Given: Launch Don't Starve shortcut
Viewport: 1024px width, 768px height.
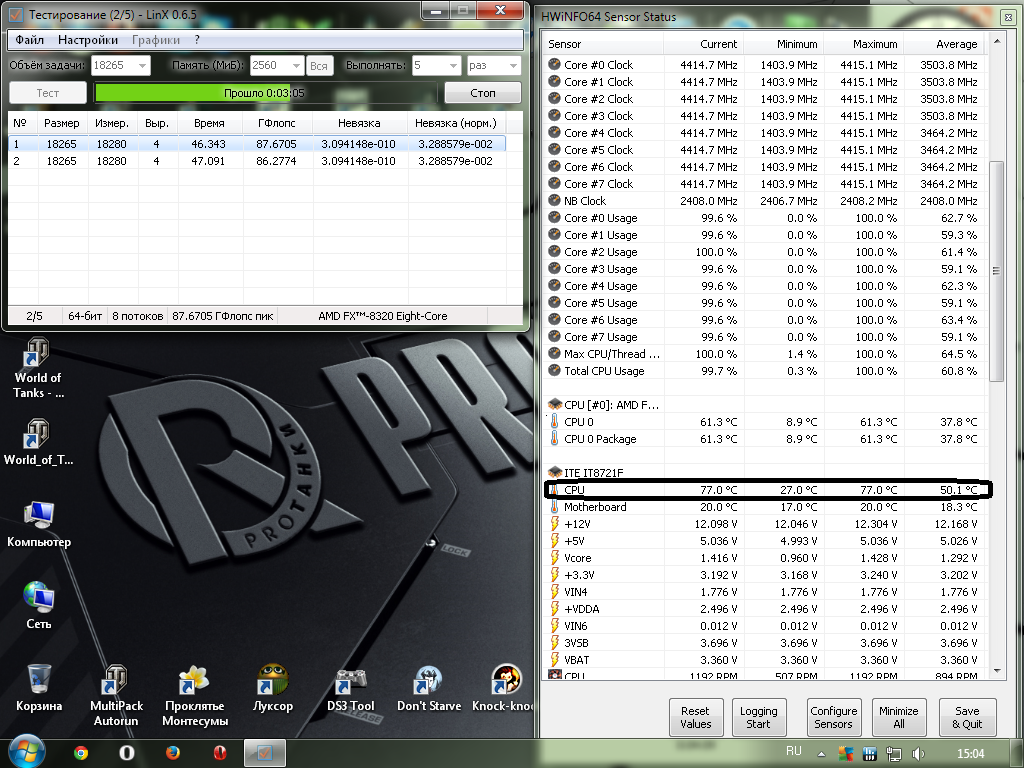Looking at the screenshot, I should [x=429, y=690].
